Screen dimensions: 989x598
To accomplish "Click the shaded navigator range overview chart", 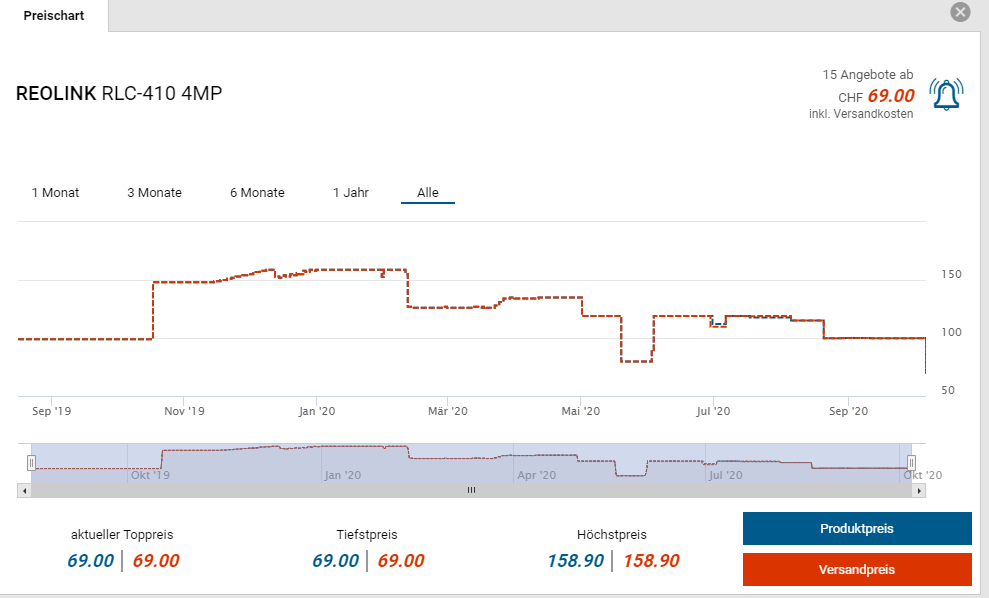I will tap(470, 460).
